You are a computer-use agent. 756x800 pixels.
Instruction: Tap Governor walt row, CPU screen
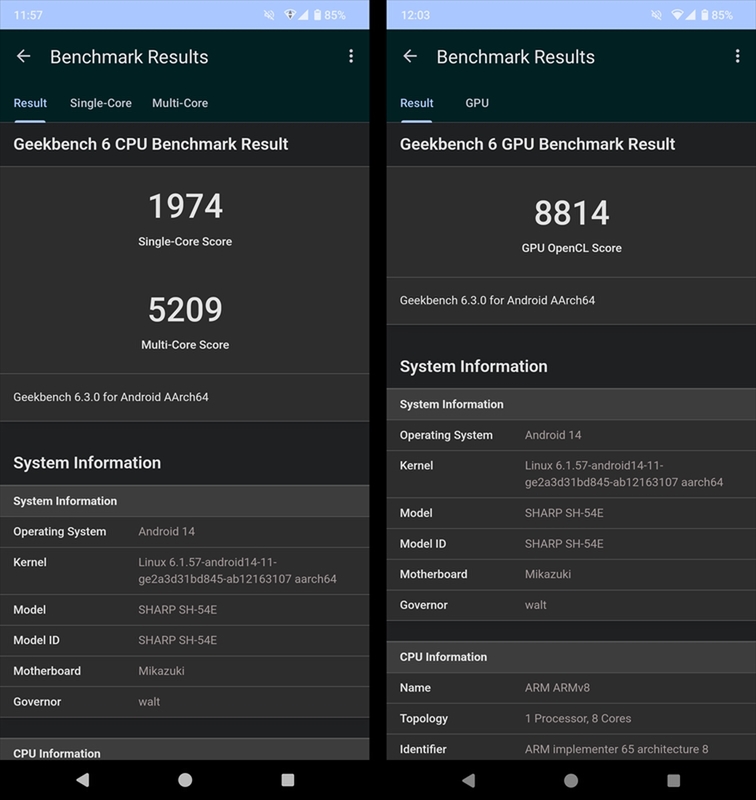tap(185, 702)
